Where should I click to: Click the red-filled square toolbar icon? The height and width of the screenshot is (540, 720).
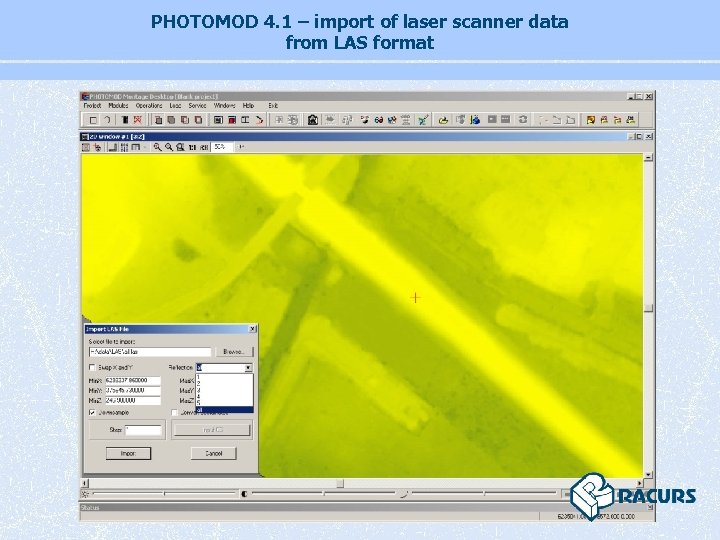point(232,120)
